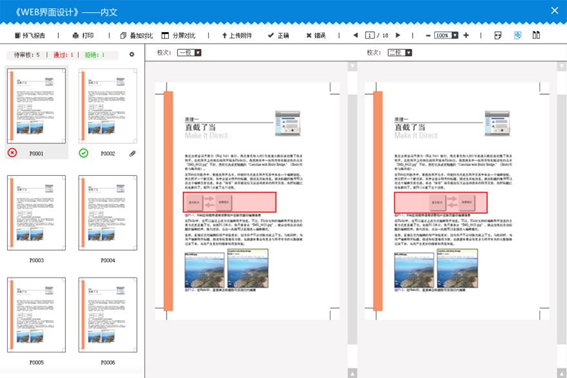This screenshot has height=378, width=567.
Task: Select the P0004 page thumbnail
Action: [108, 213]
